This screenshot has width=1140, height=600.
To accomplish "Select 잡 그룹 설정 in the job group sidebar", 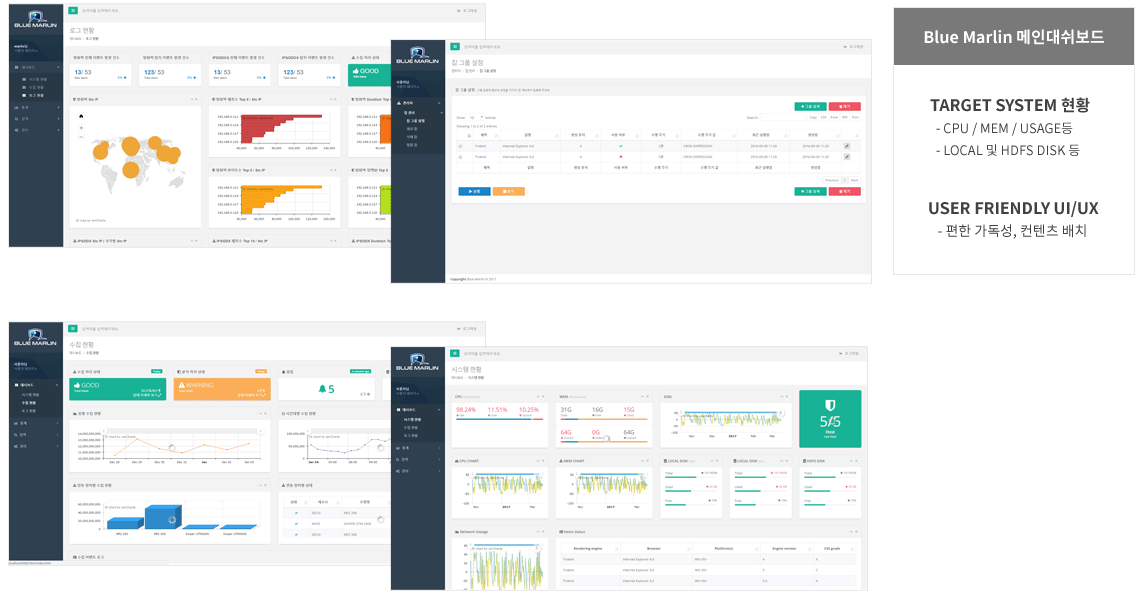I will coord(417,121).
